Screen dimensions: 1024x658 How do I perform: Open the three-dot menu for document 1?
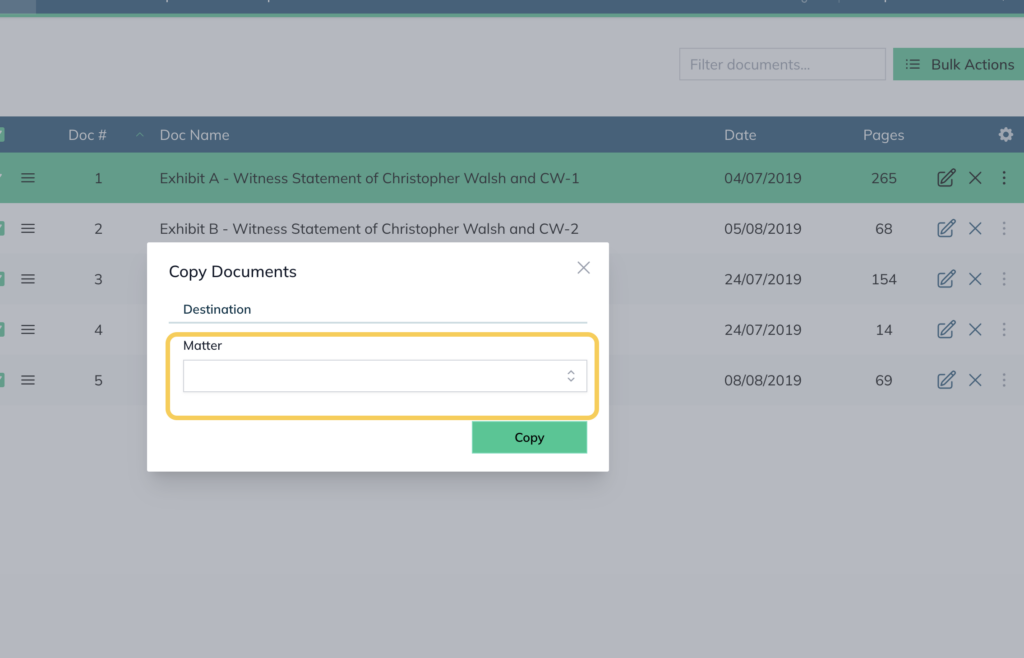pyautogui.click(x=1004, y=178)
